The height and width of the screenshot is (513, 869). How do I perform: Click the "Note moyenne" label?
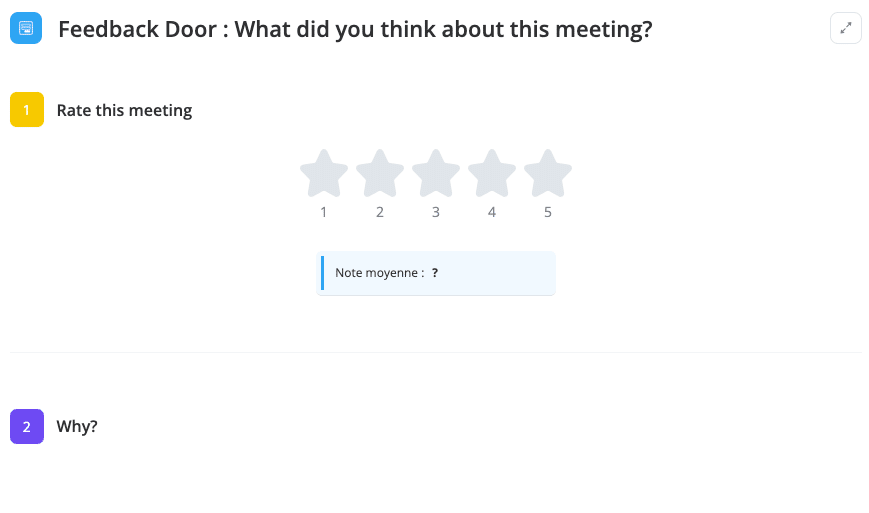tap(379, 273)
